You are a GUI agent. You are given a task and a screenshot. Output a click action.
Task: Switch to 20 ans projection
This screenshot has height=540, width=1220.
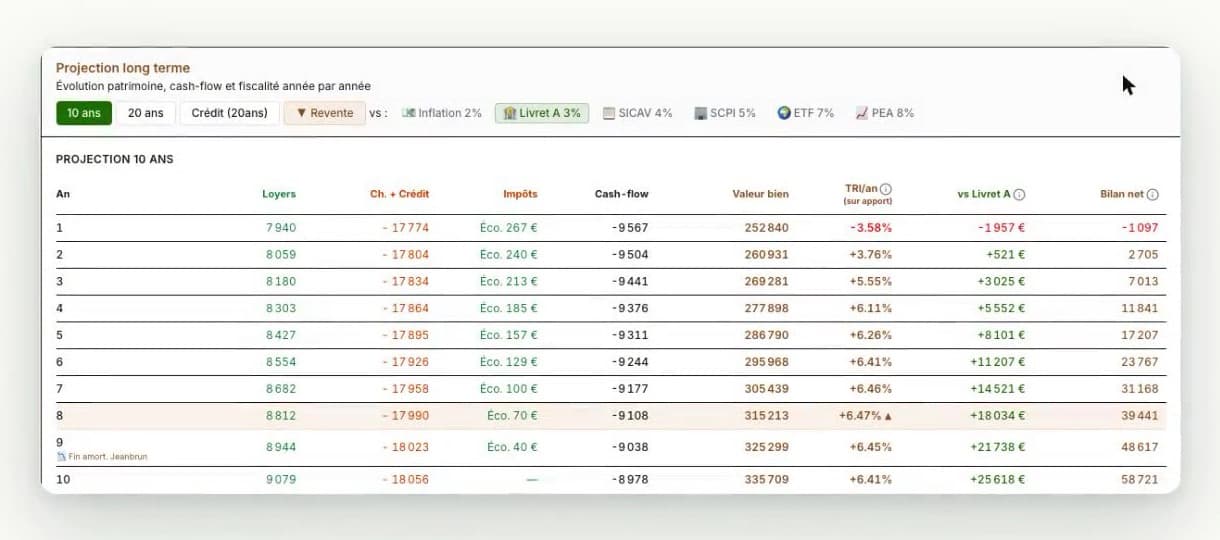pyautogui.click(x=146, y=113)
